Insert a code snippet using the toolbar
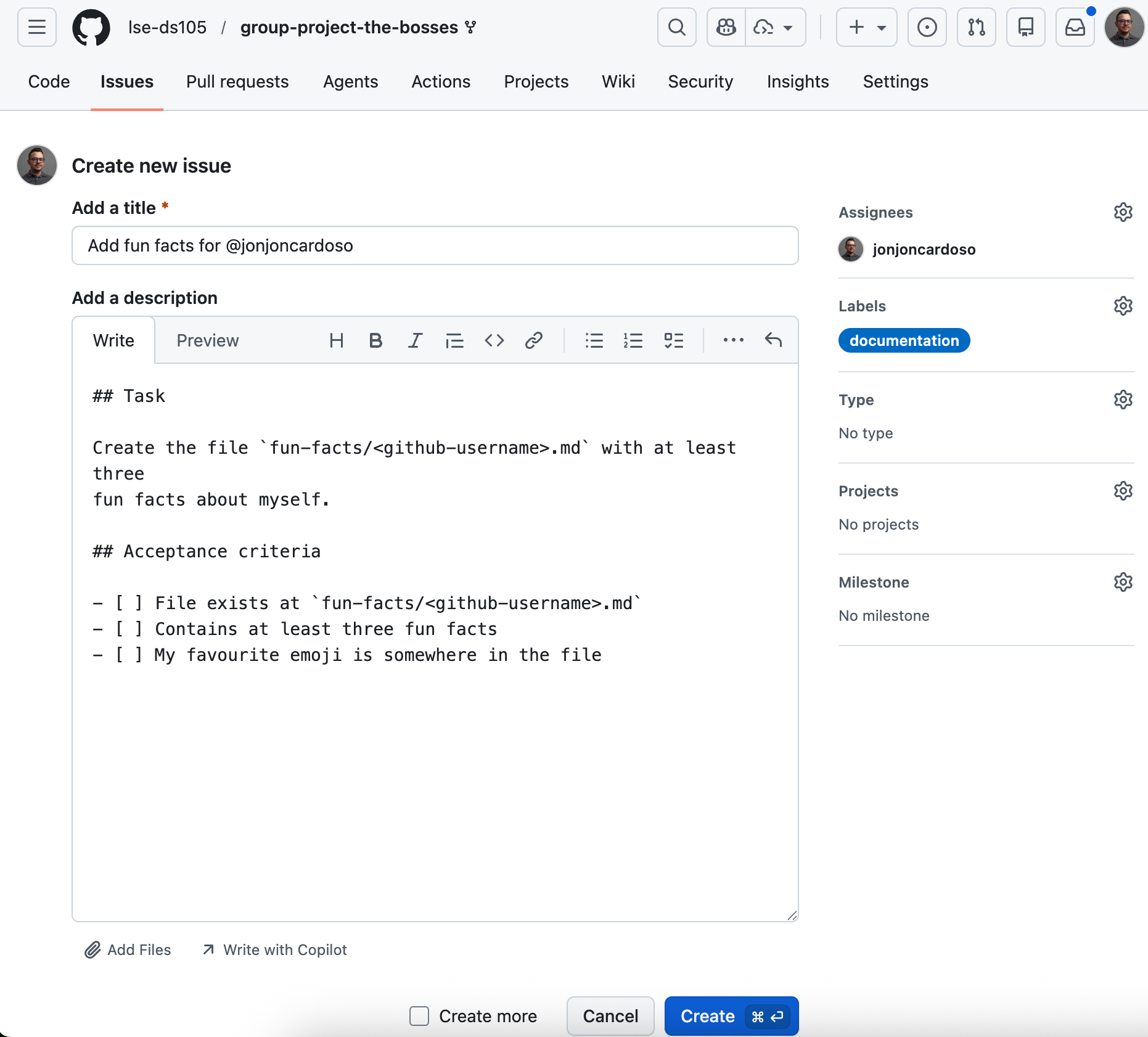1148x1037 pixels. point(494,340)
